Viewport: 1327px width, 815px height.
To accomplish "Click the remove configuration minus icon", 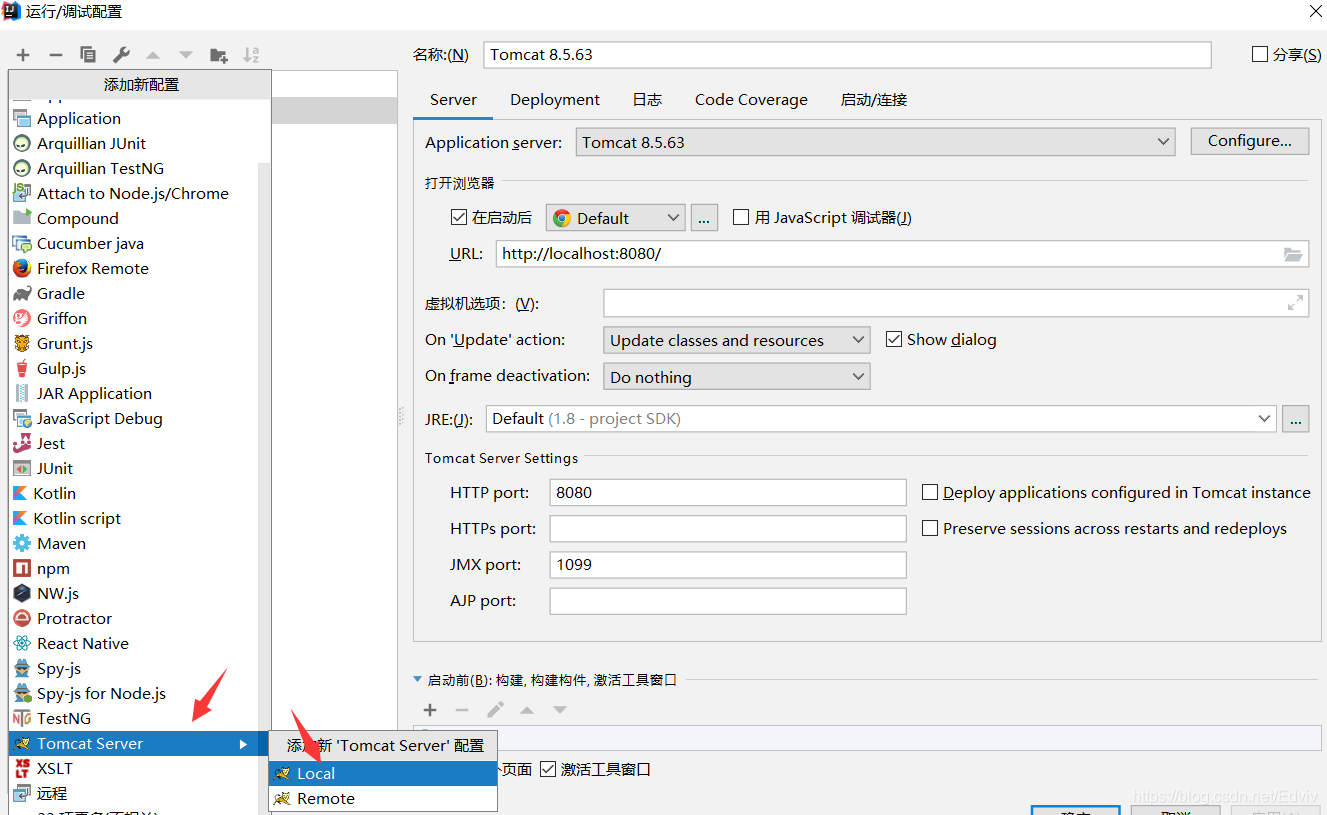I will 56,55.
